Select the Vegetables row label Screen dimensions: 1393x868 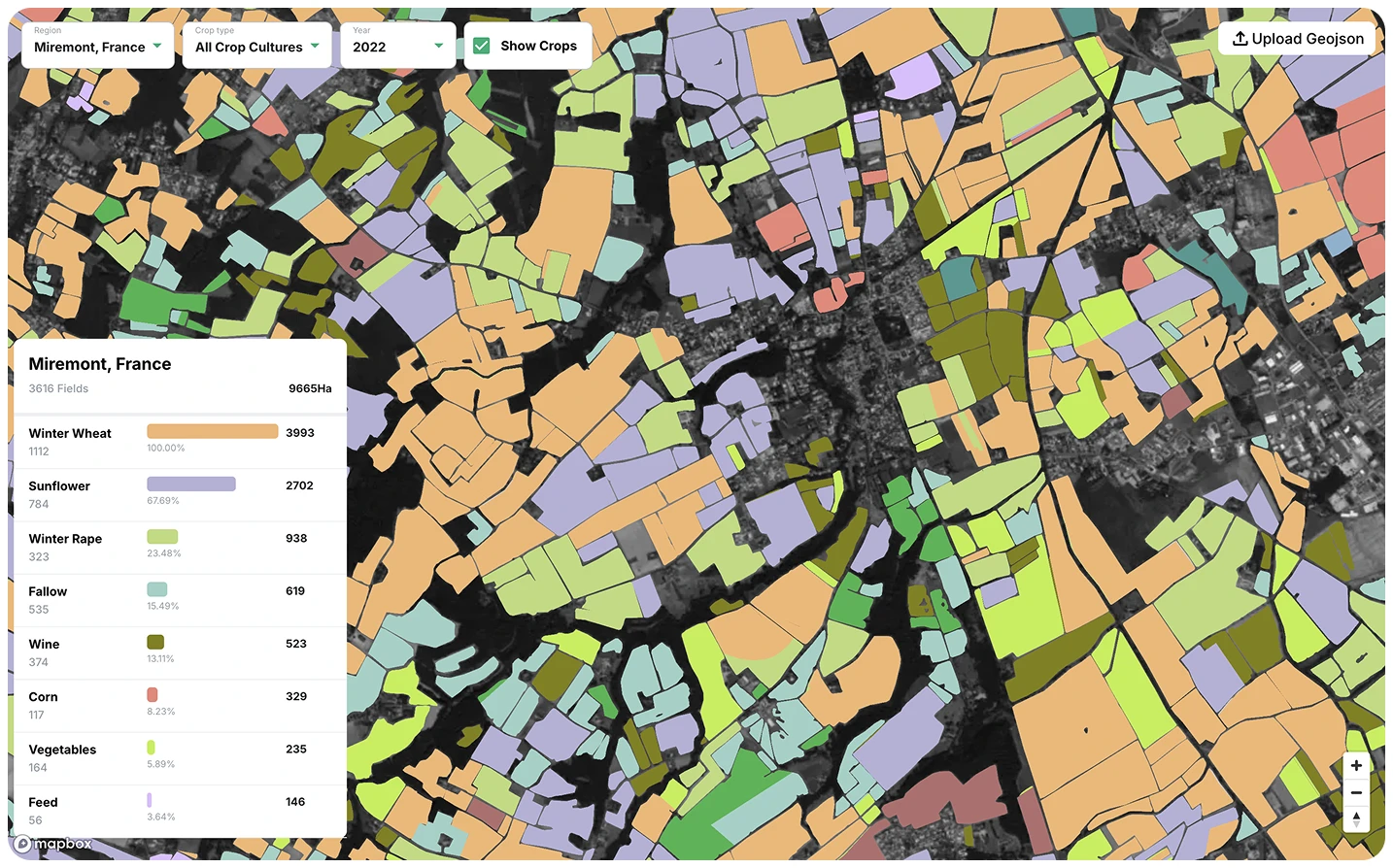(x=62, y=750)
